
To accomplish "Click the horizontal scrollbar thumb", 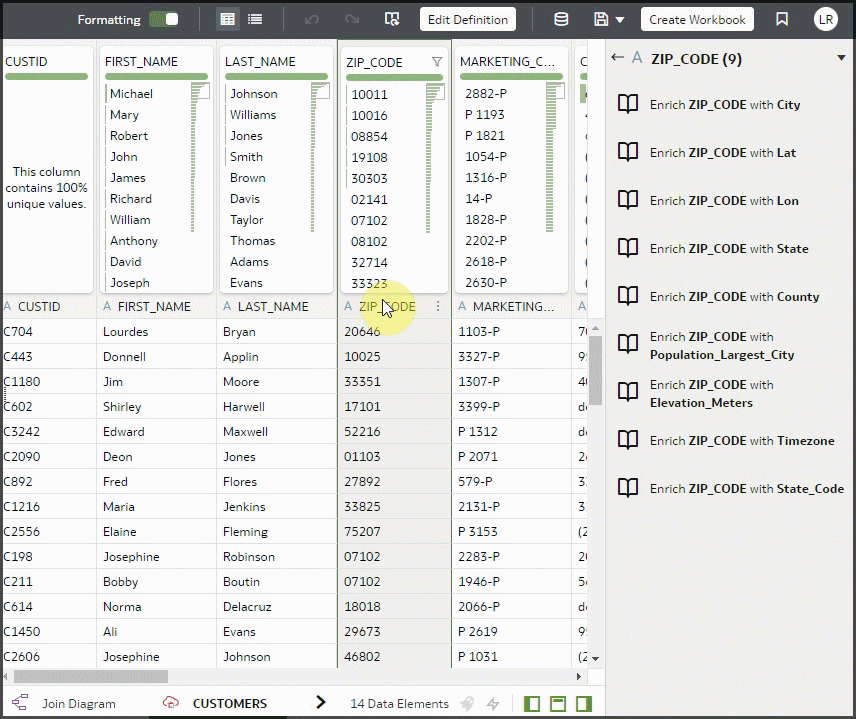I will pyautogui.click(x=91, y=676).
